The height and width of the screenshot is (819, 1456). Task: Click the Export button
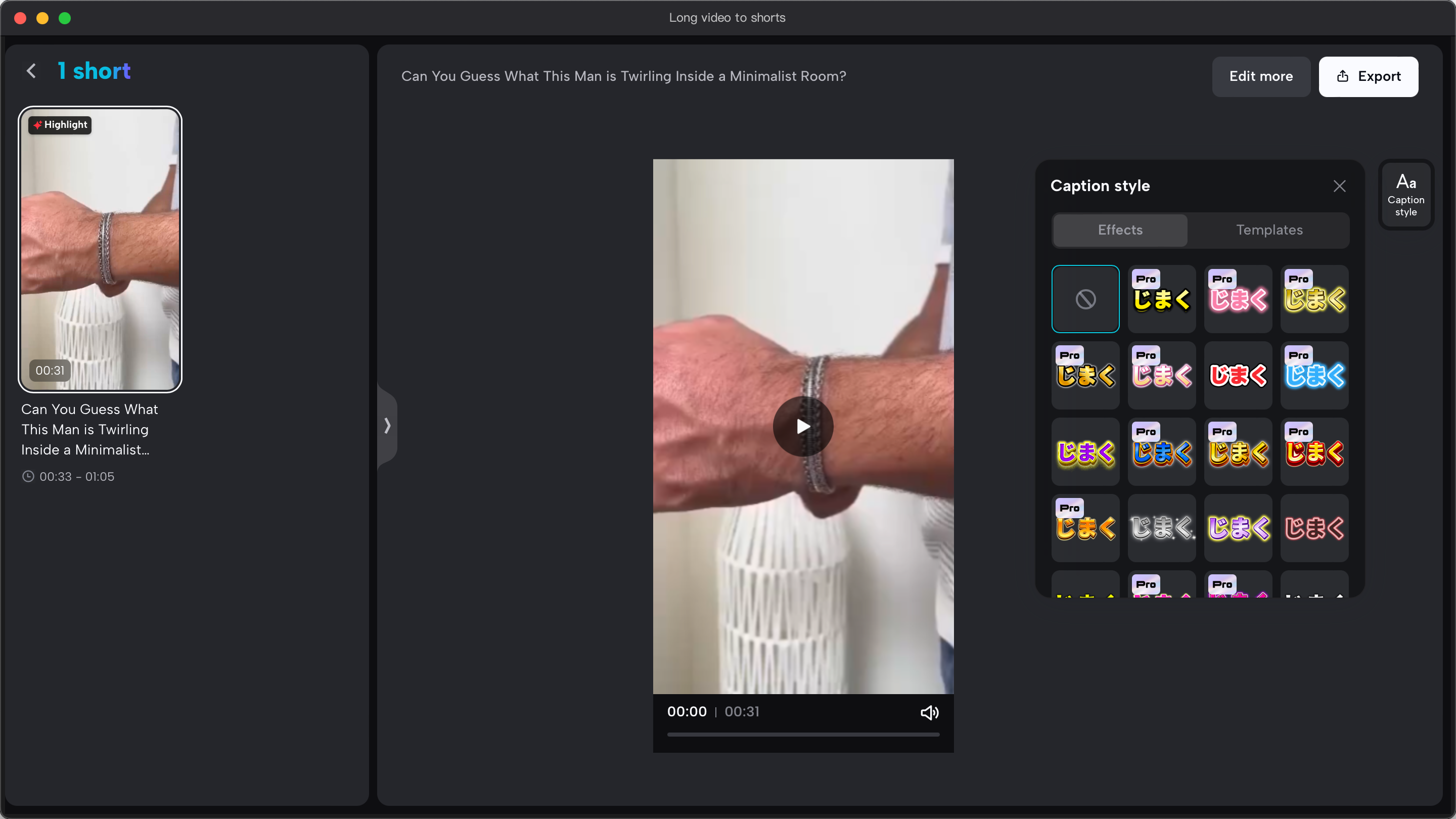[1368, 76]
